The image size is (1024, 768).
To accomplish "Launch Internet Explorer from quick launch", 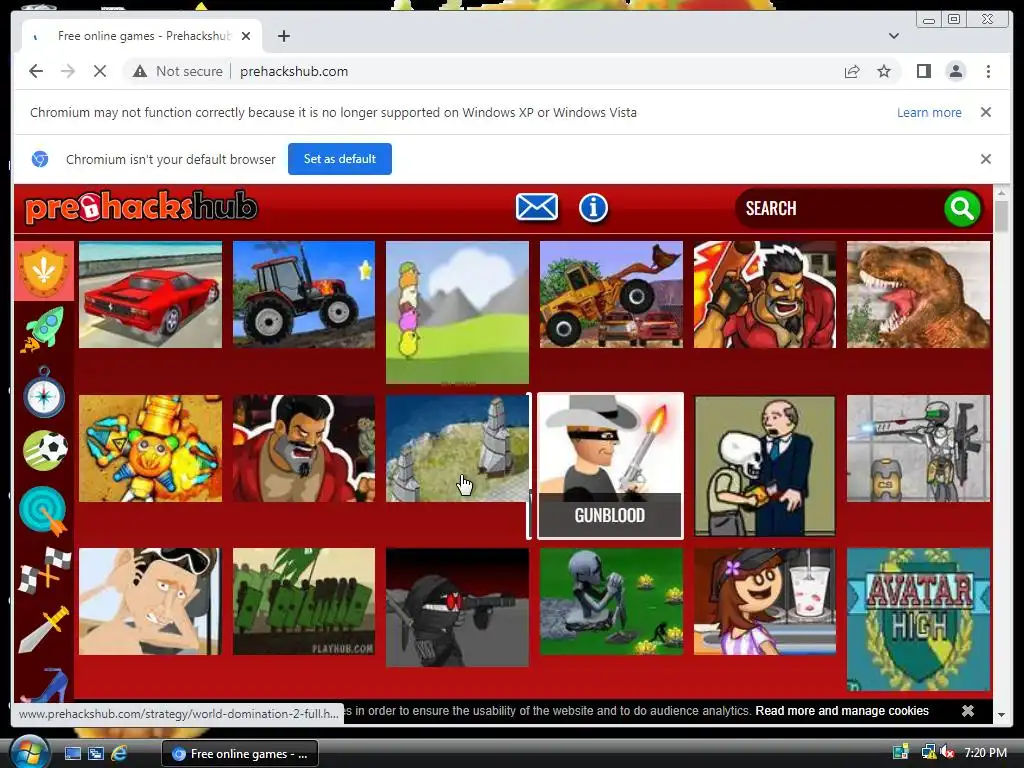I will [119, 754].
